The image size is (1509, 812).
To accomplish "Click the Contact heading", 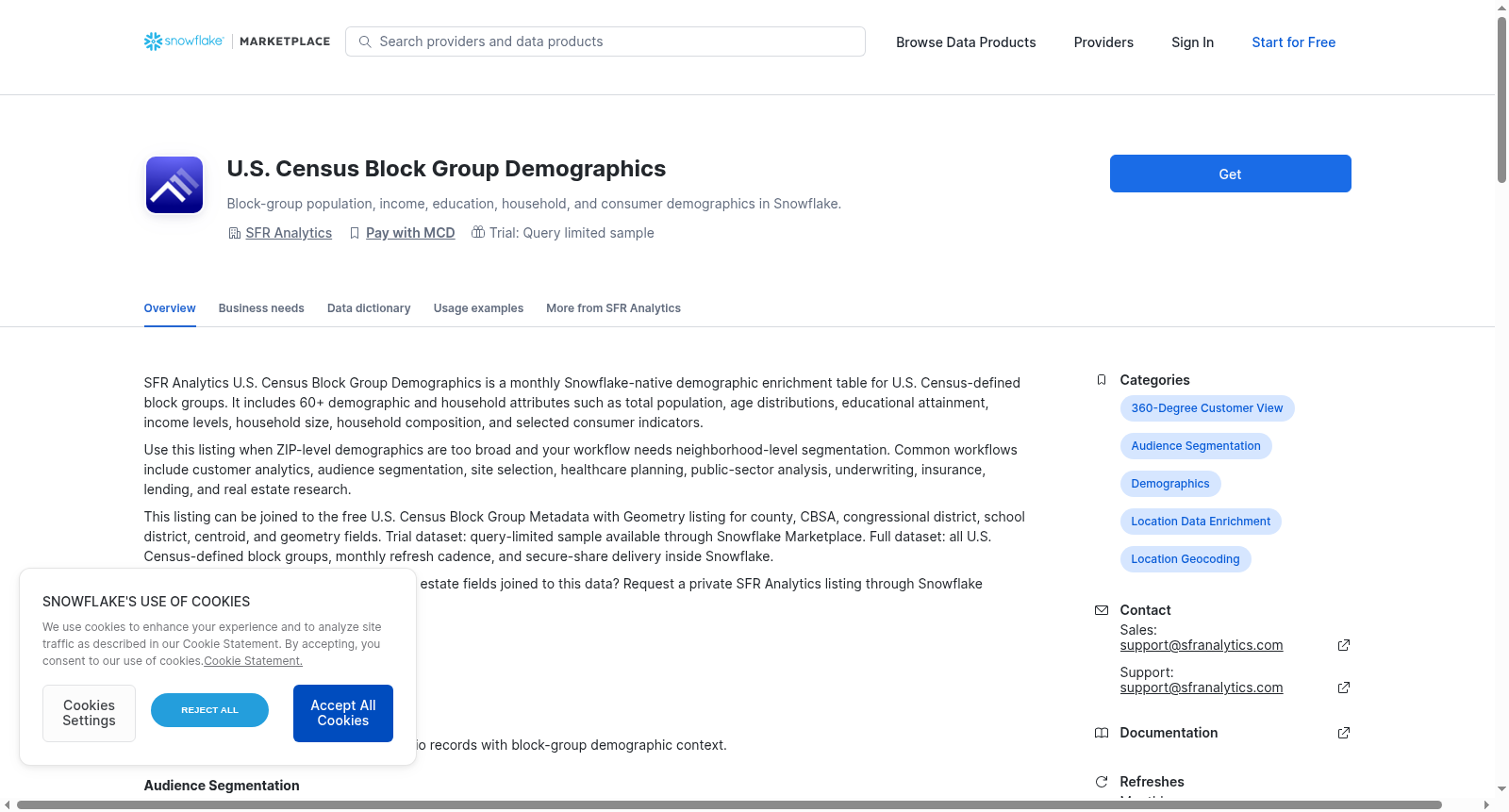I will pyautogui.click(x=1145, y=610).
